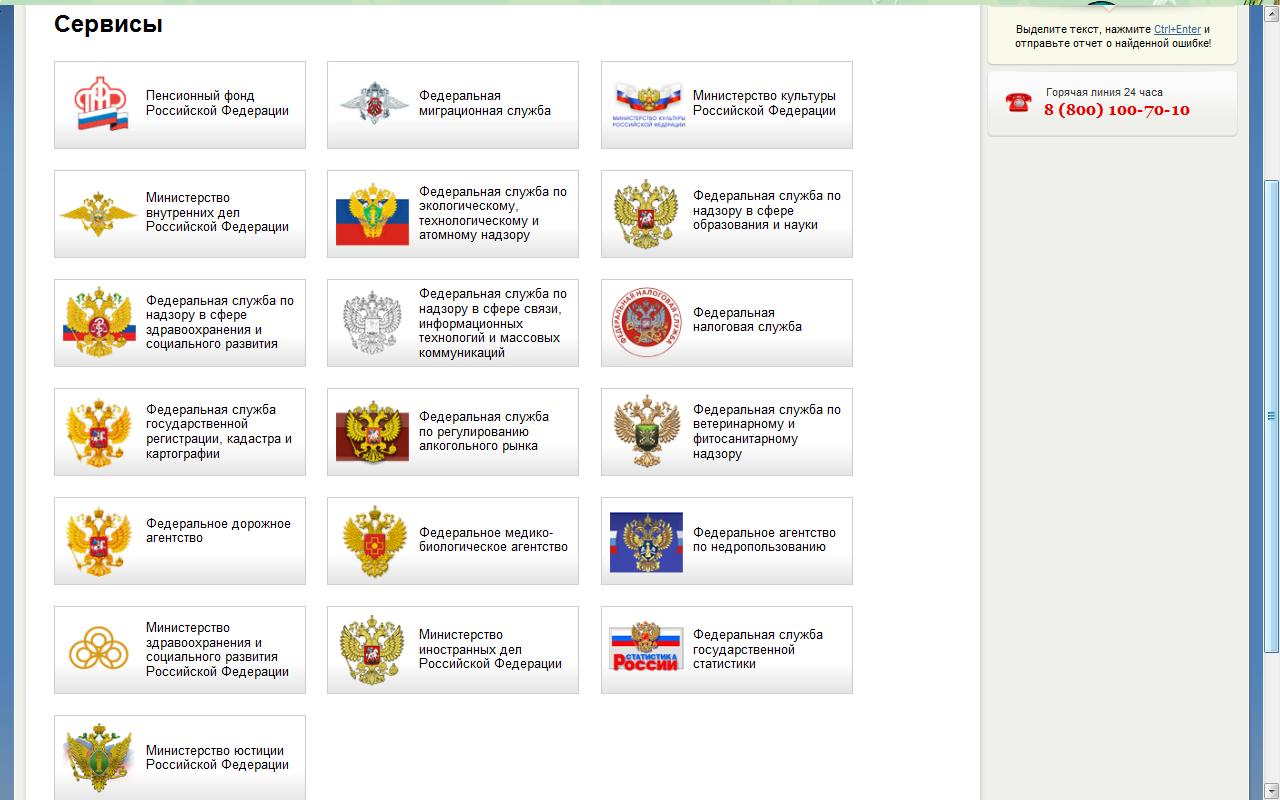Click the Сервисы heading
Viewport: 1280px width, 800px height.
(108, 23)
